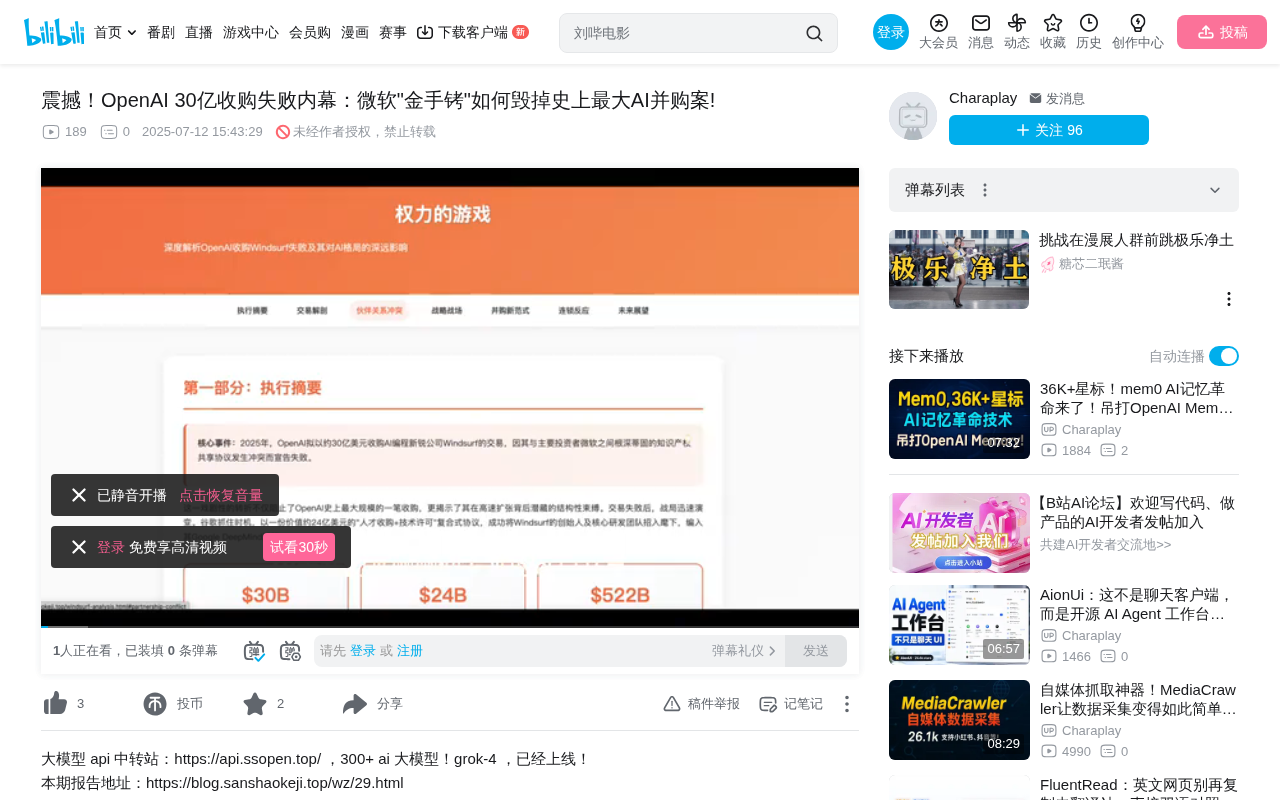The width and height of the screenshot is (1280, 800).
Task: Open 漫画 nav item
Action: point(355,32)
